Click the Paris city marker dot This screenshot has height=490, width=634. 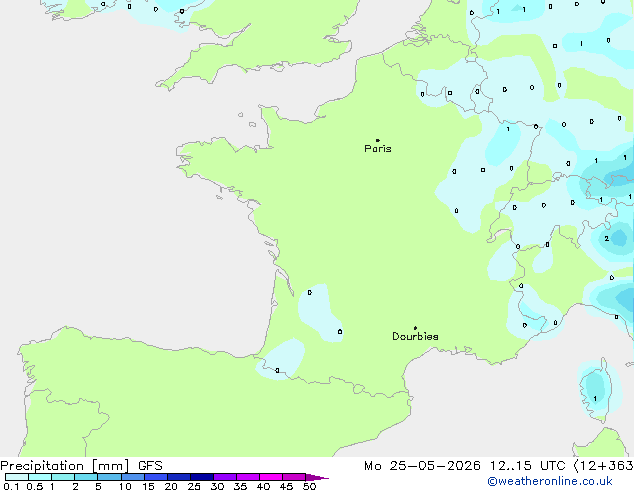click(378, 140)
